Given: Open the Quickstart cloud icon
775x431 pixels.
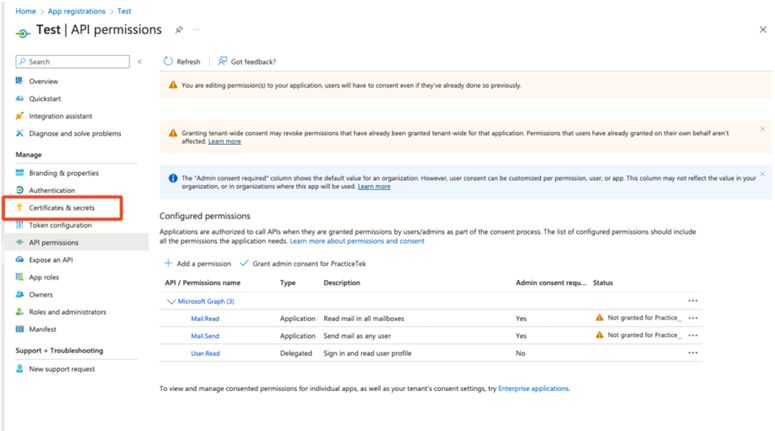Looking at the screenshot, I should [x=19, y=98].
